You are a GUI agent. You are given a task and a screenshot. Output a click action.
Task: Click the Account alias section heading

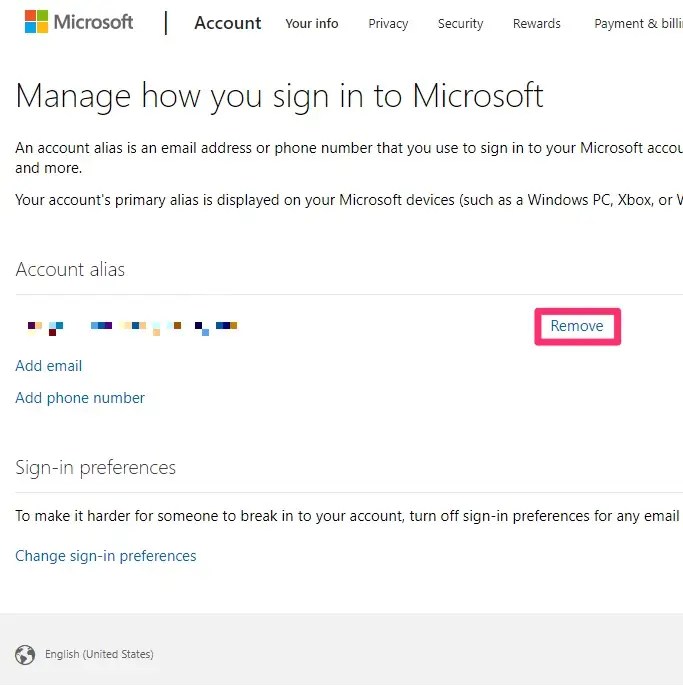[70, 270]
